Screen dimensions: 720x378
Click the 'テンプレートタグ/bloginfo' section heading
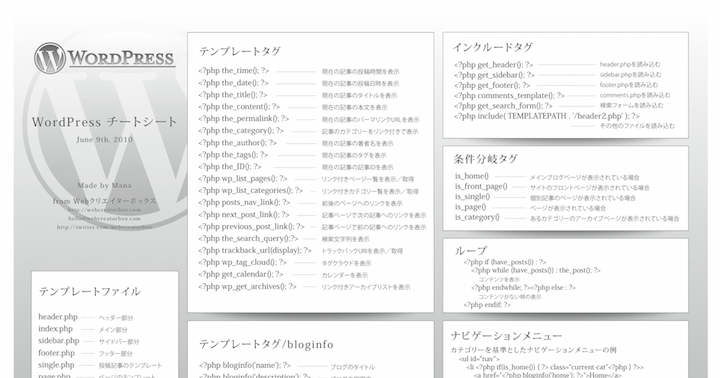coord(266,344)
